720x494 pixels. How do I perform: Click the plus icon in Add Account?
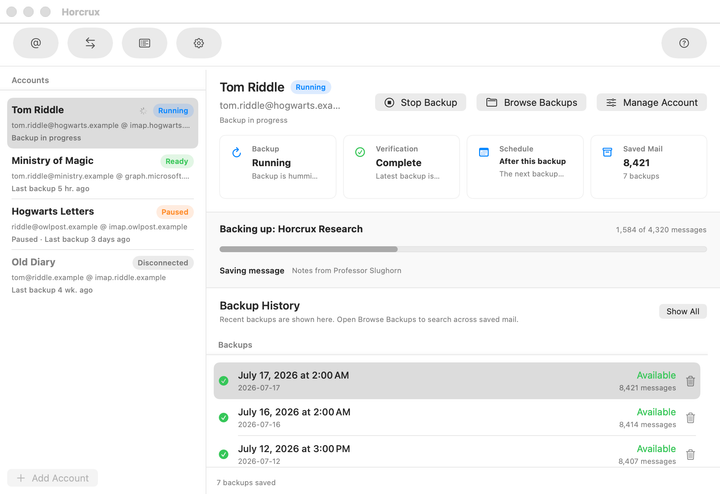21,478
